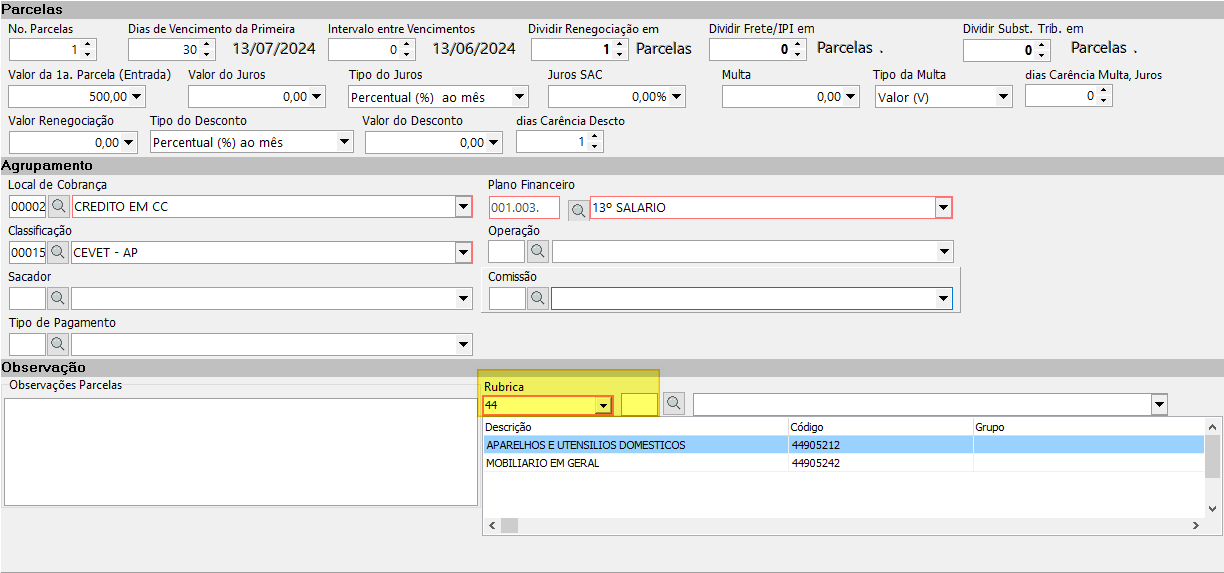
Task: Open the Sacador combo box arrow
Action: coord(463,299)
